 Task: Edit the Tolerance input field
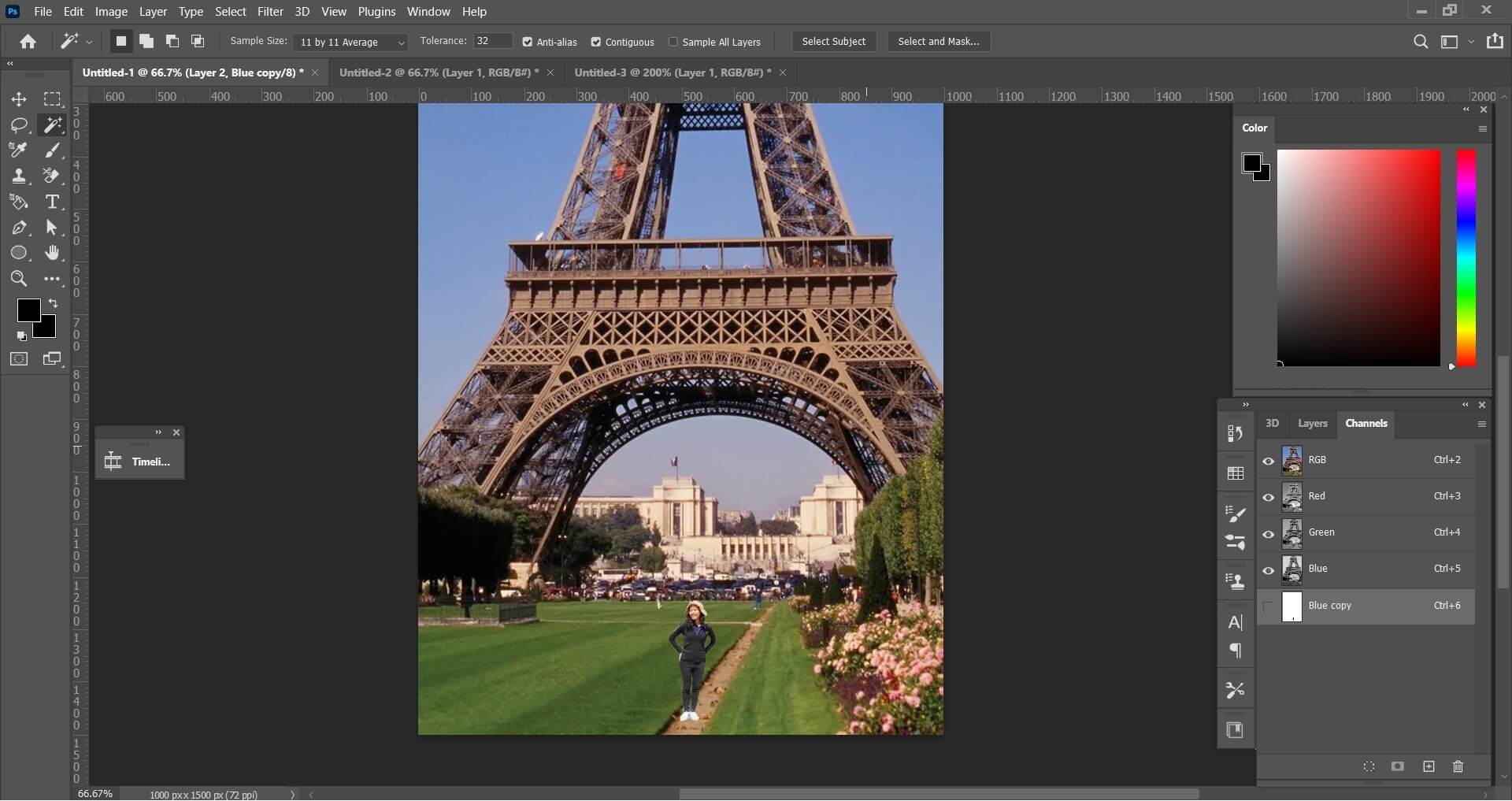point(492,41)
